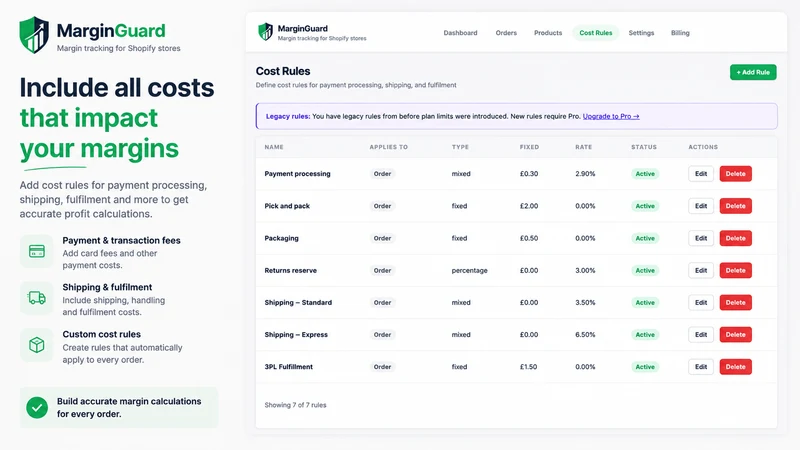The height and width of the screenshot is (450, 800).
Task: Click the £1.50 fixed value
Action: 529,367
